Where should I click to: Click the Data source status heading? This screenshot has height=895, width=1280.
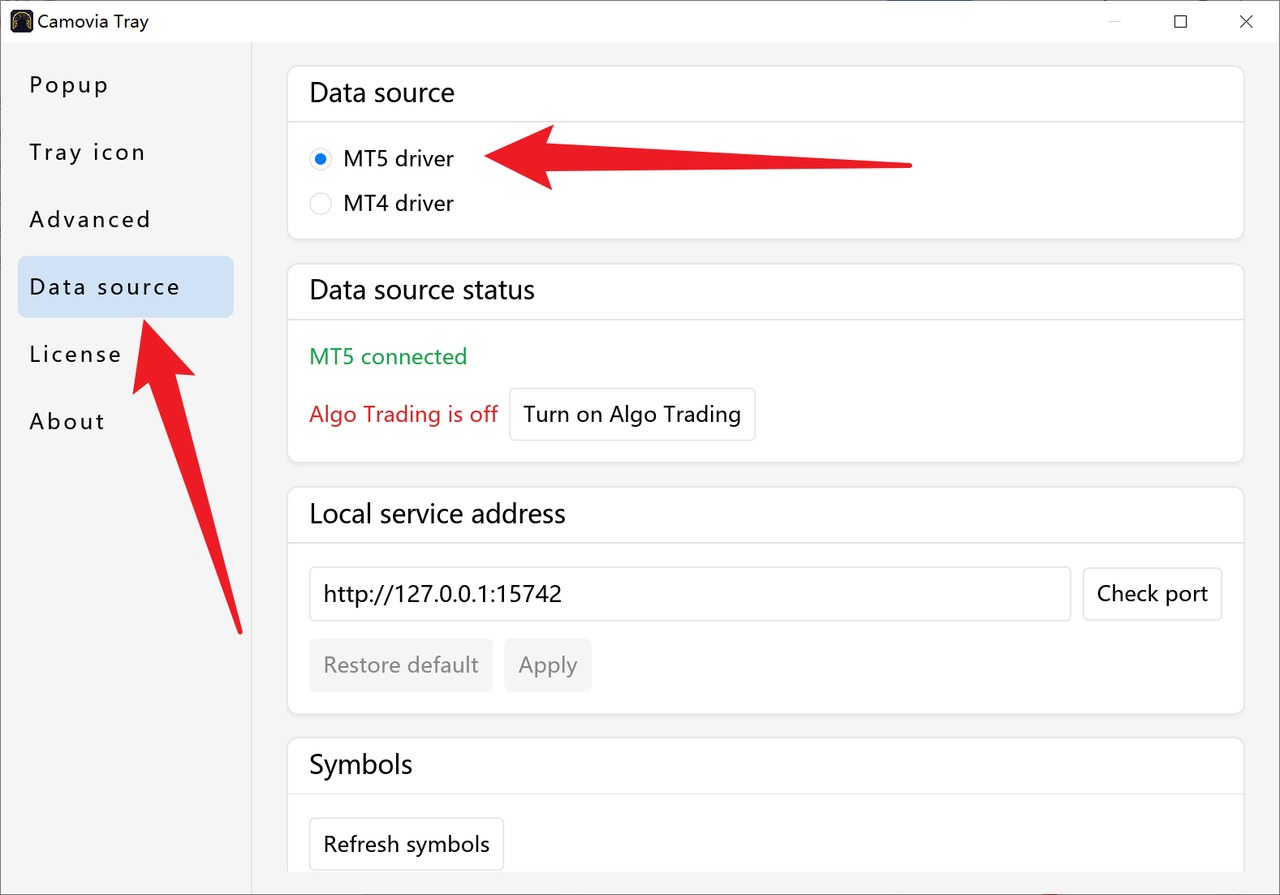click(x=422, y=290)
